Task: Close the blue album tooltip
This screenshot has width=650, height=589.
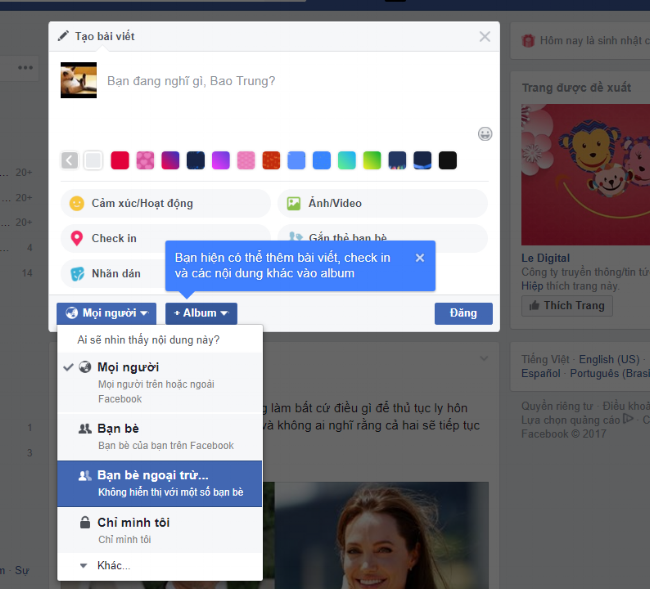Action: pos(420,258)
